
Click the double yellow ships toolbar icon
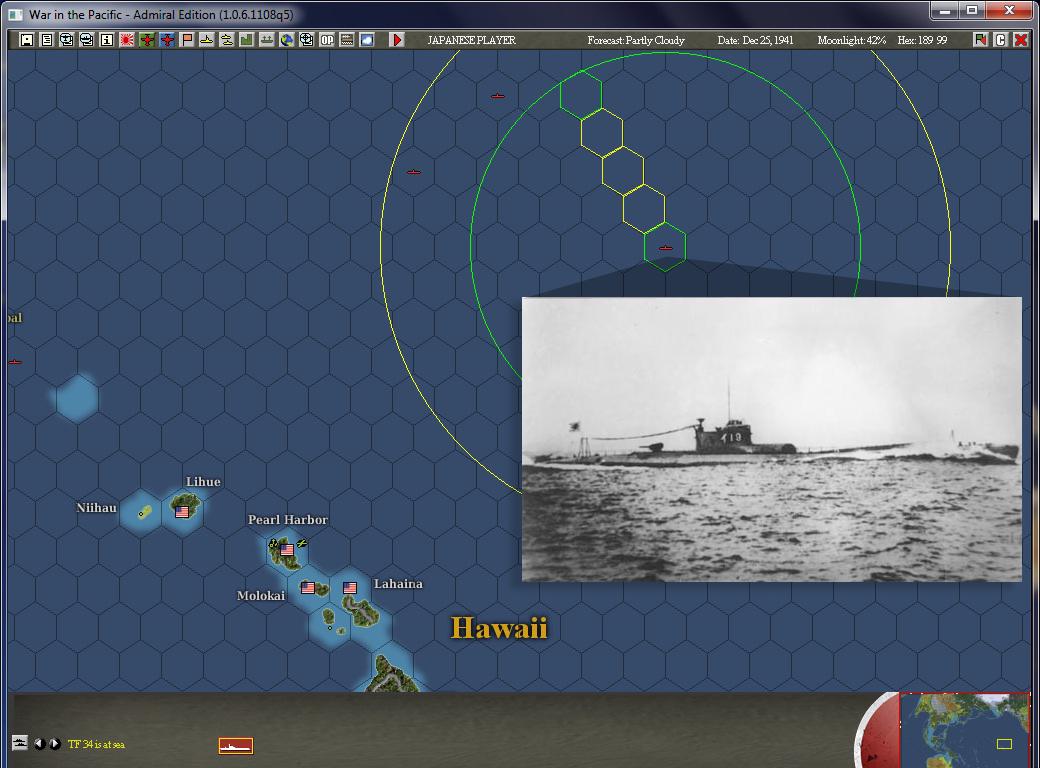click(227, 40)
